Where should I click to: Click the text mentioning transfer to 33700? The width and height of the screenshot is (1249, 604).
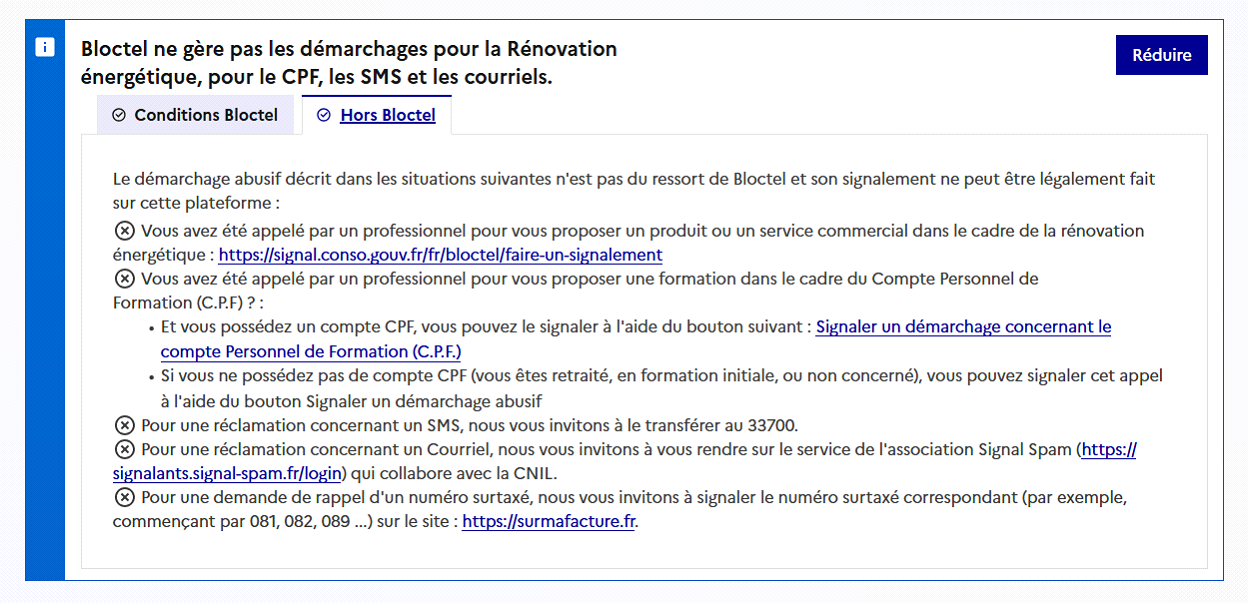point(469,425)
